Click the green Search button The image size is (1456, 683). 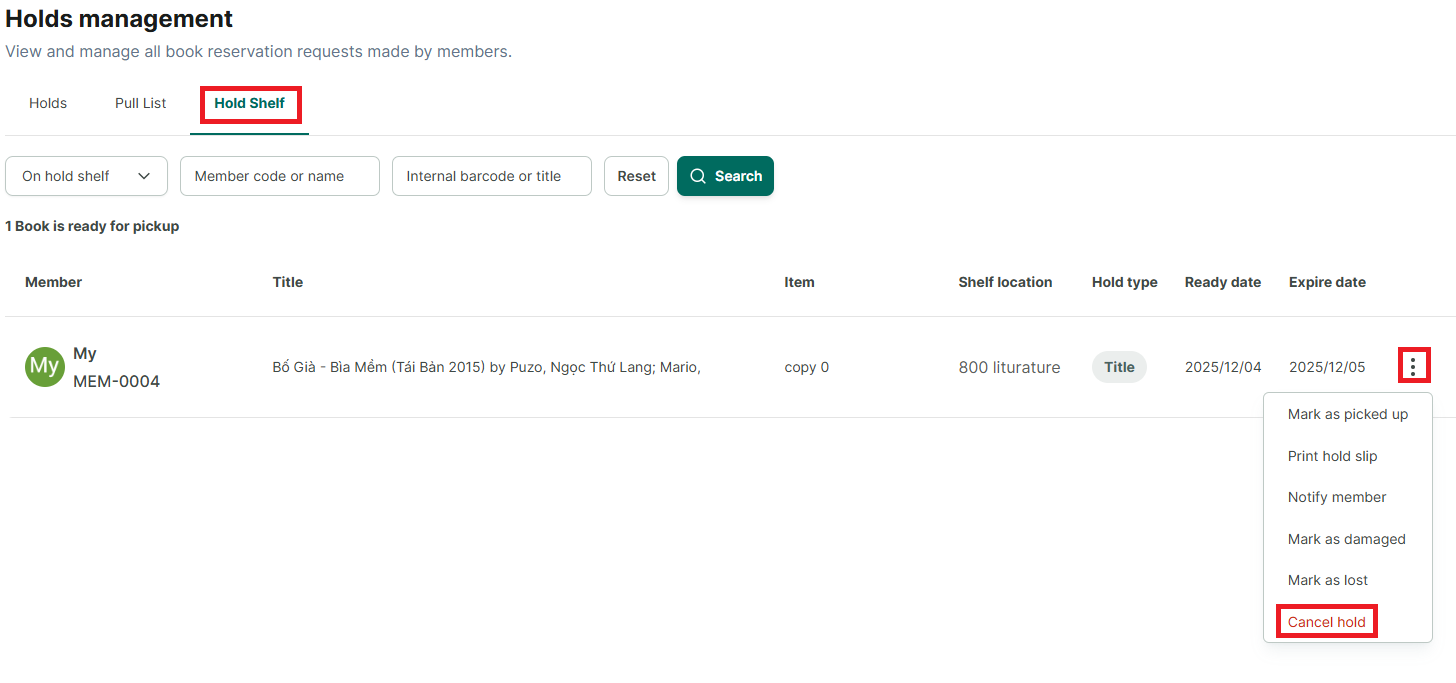point(725,176)
